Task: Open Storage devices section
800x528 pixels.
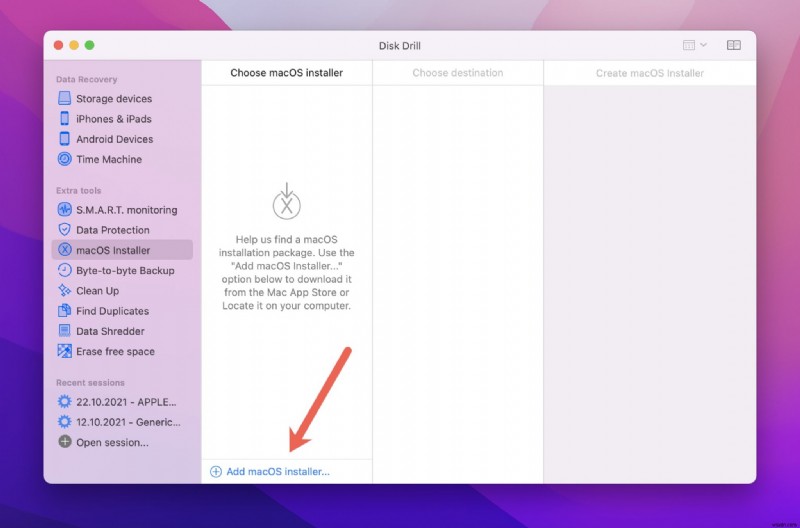Action: (x=114, y=98)
